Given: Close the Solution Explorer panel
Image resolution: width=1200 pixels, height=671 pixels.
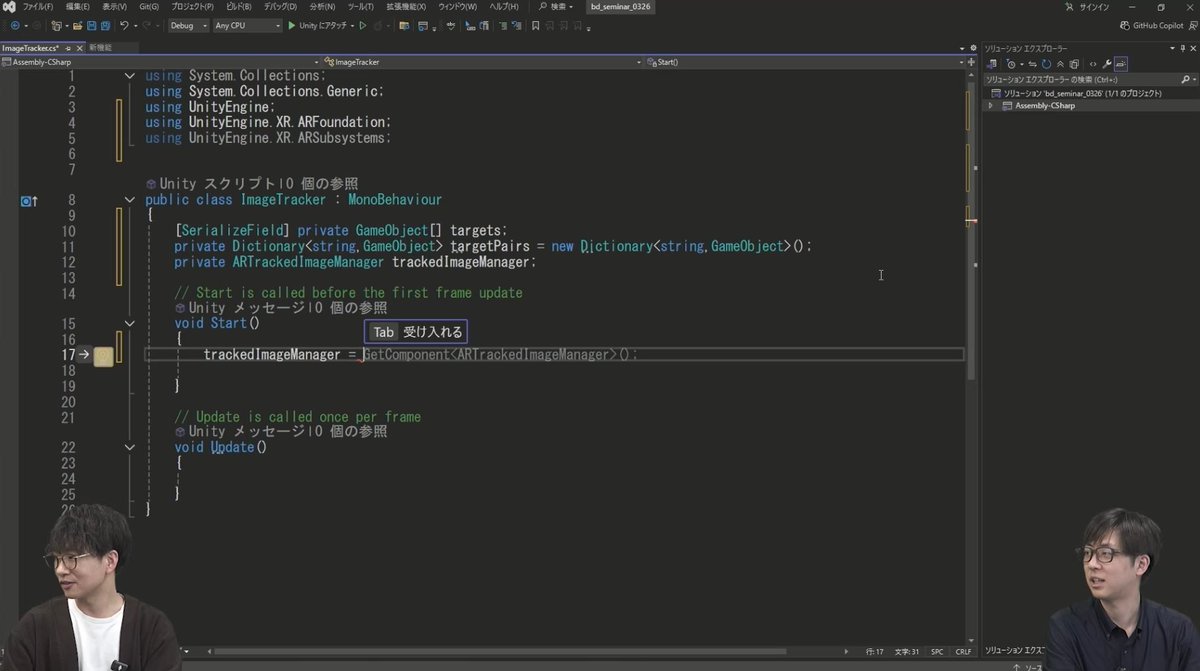Looking at the screenshot, I should [1193, 48].
